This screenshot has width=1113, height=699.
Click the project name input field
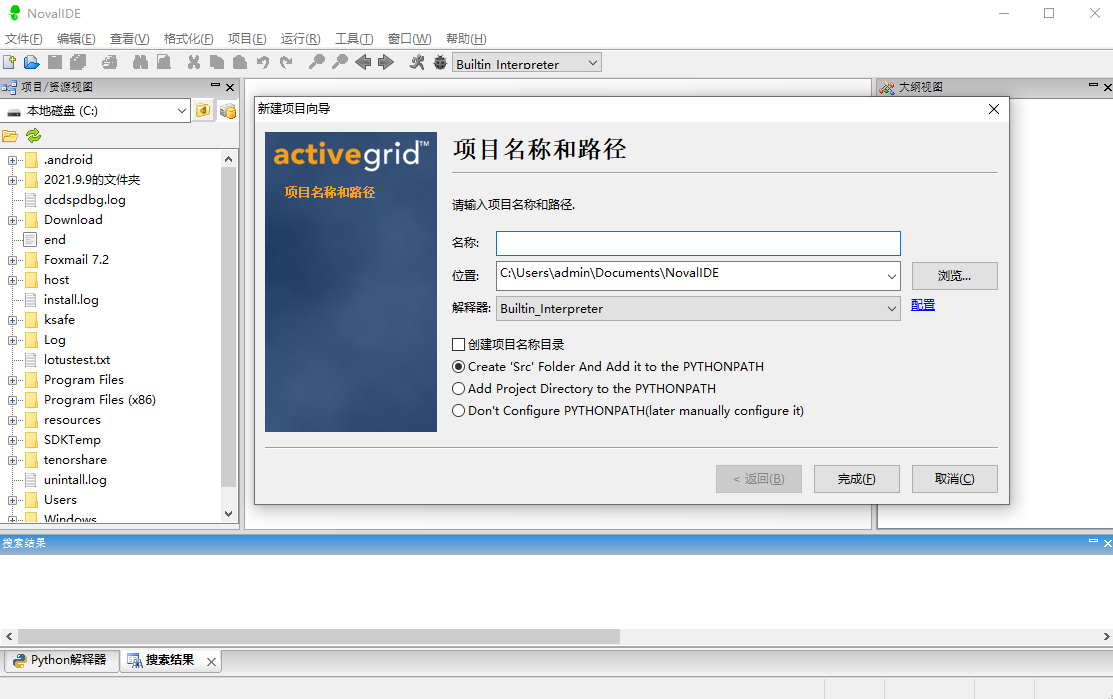698,243
